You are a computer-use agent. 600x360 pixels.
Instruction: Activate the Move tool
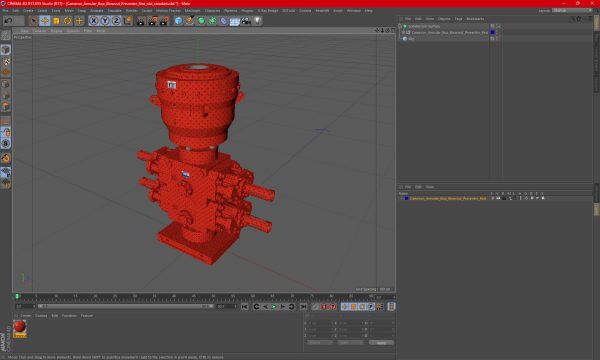click(45, 21)
